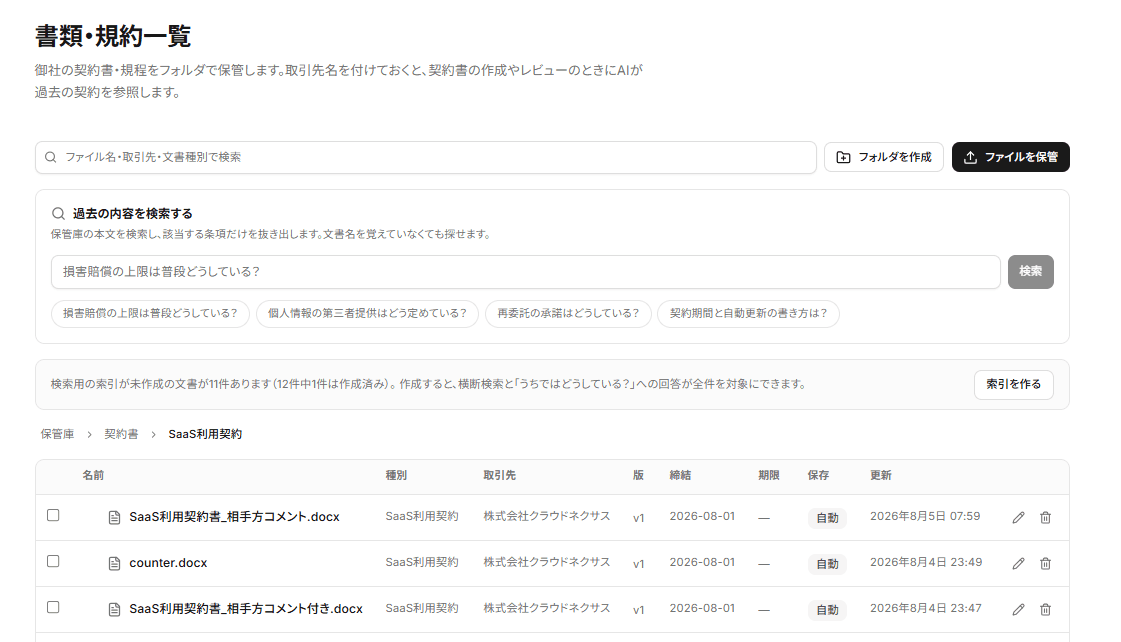Click the 締結 column header
Viewport: 1121px width, 642px height.
coord(680,475)
